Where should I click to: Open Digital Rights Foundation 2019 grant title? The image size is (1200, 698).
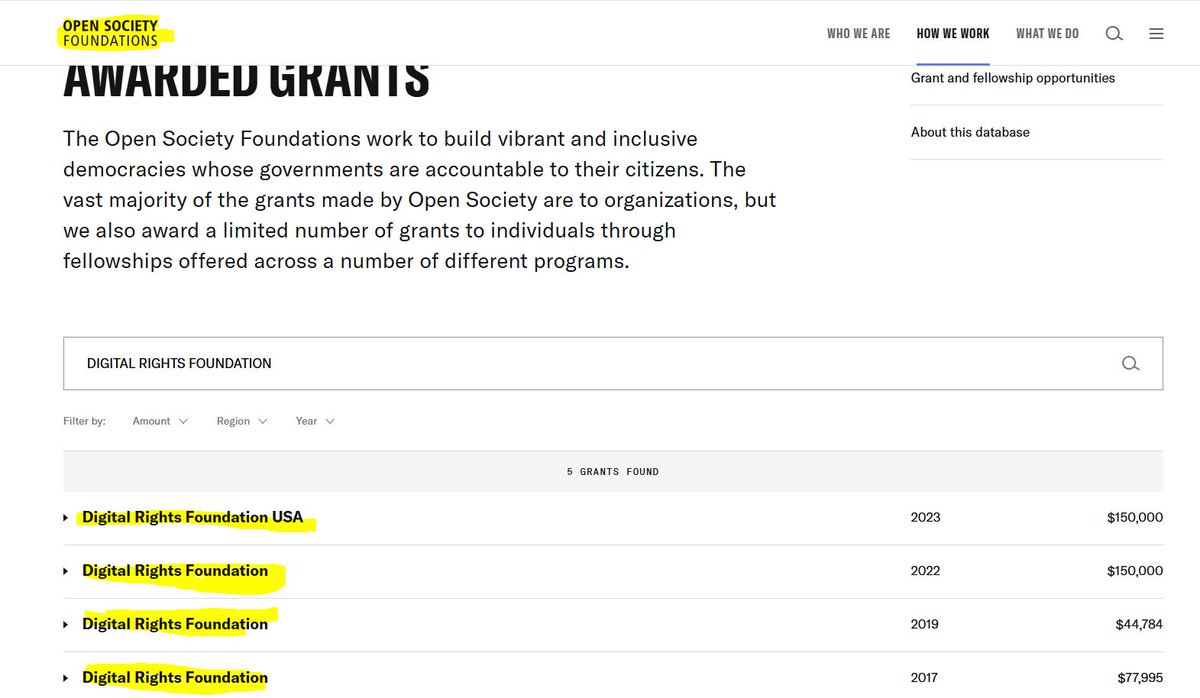click(x=175, y=624)
